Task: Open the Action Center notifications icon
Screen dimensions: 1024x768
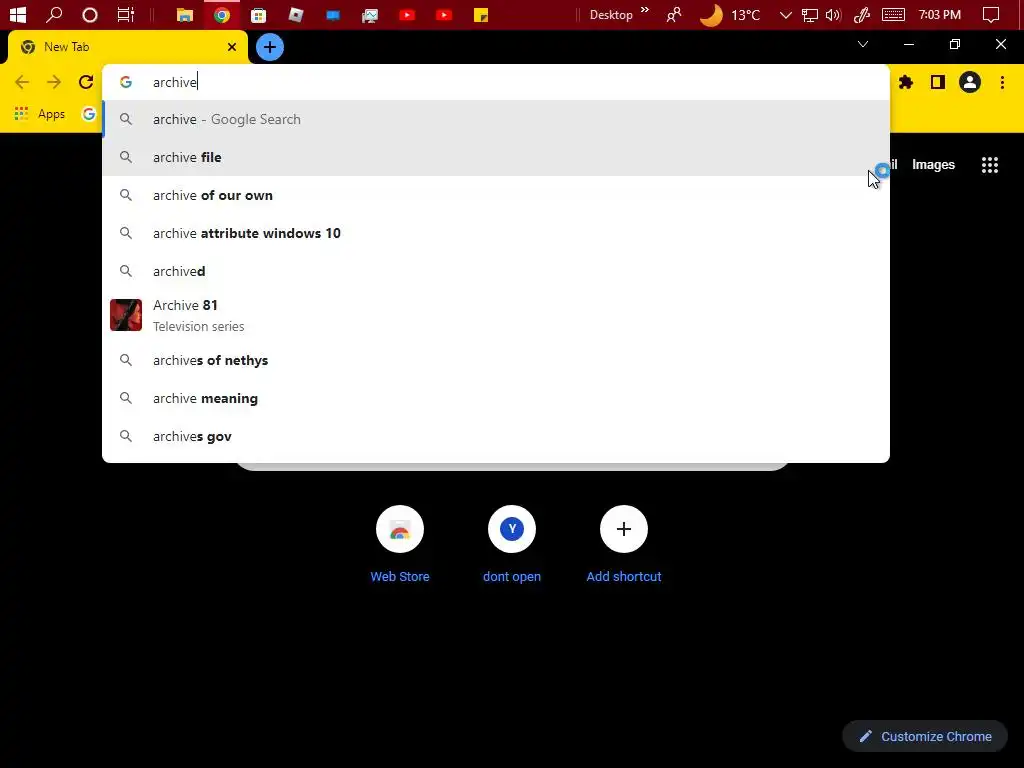Action: click(991, 14)
